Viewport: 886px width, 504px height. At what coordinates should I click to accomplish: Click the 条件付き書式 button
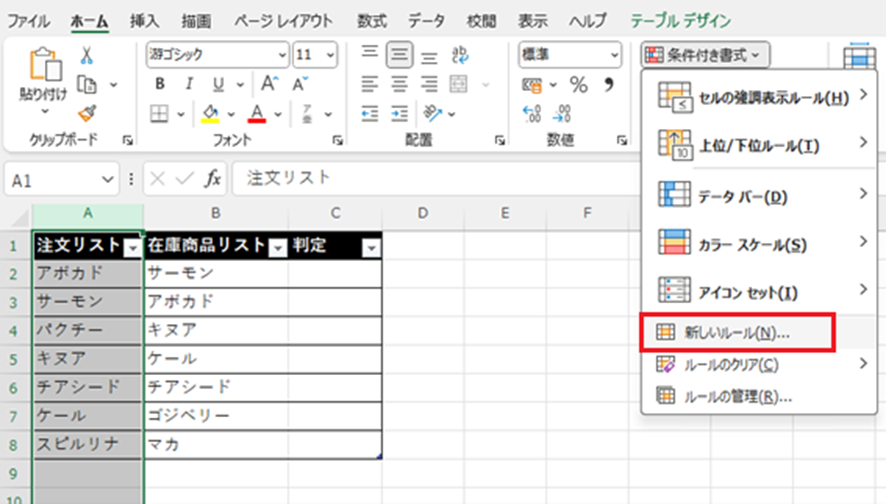point(706,55)
